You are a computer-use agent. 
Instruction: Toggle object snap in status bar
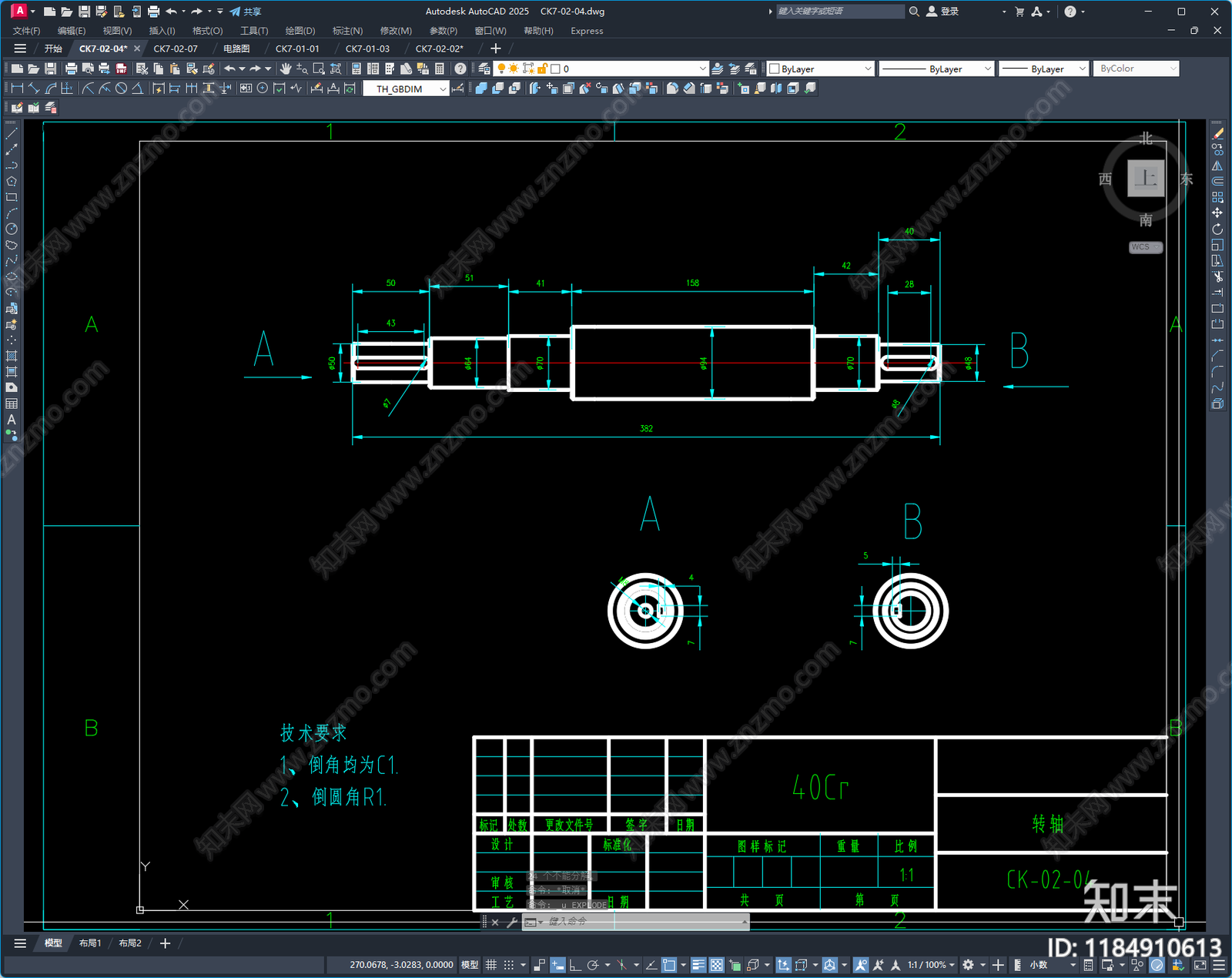[x=668, y=965]
